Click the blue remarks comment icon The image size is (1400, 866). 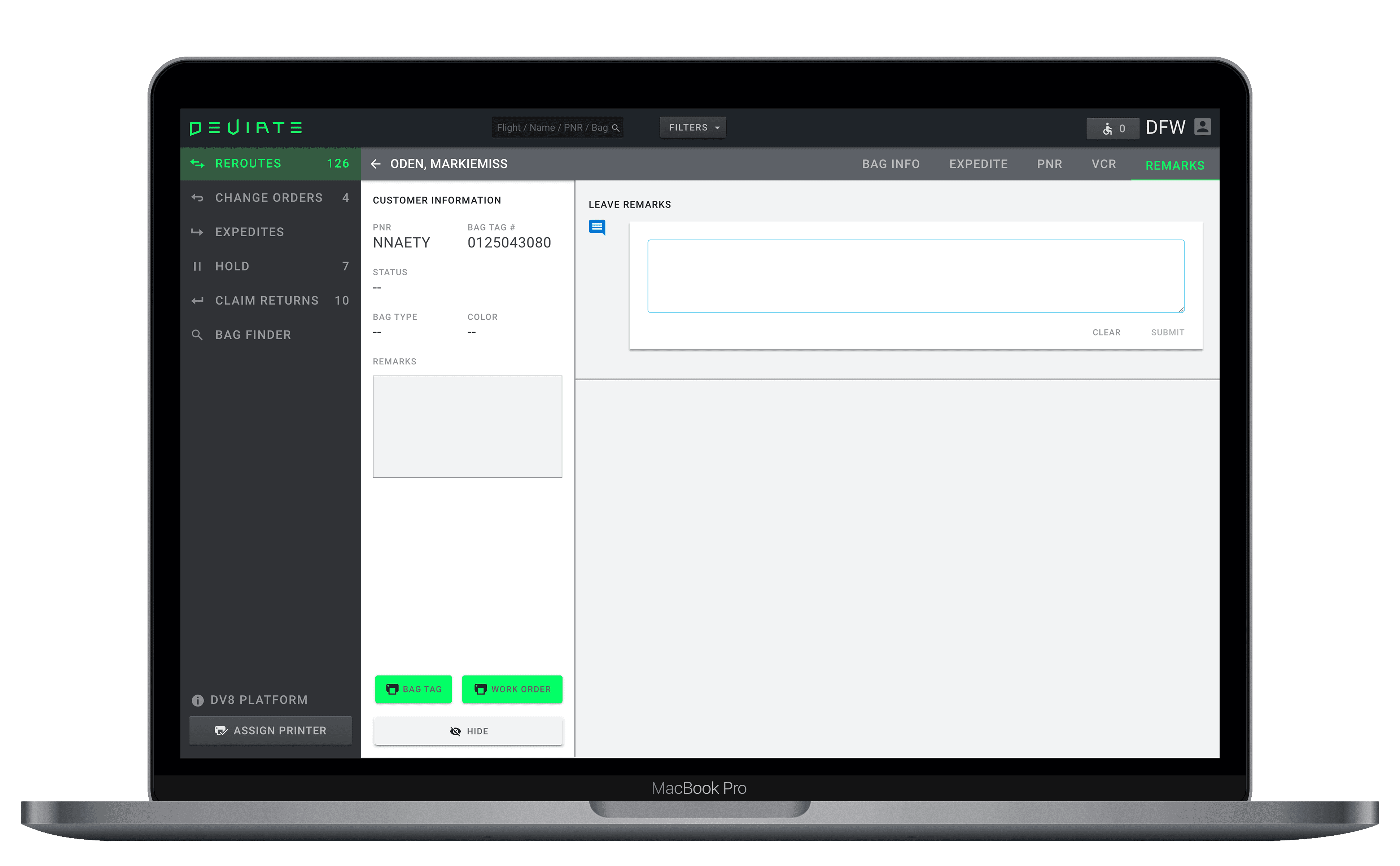[x=597, y=227]
